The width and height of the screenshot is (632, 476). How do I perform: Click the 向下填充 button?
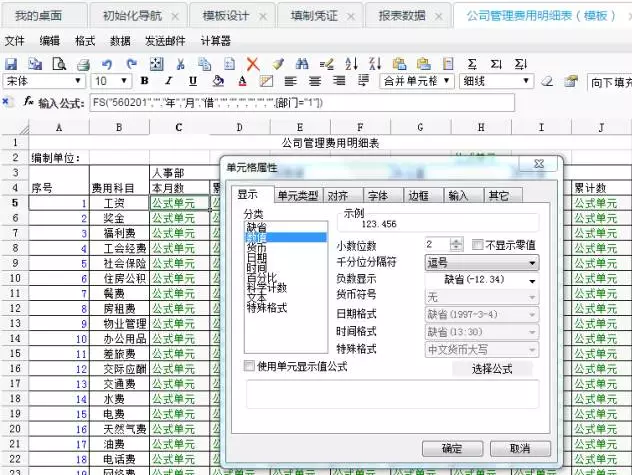(x=610, y=82)
